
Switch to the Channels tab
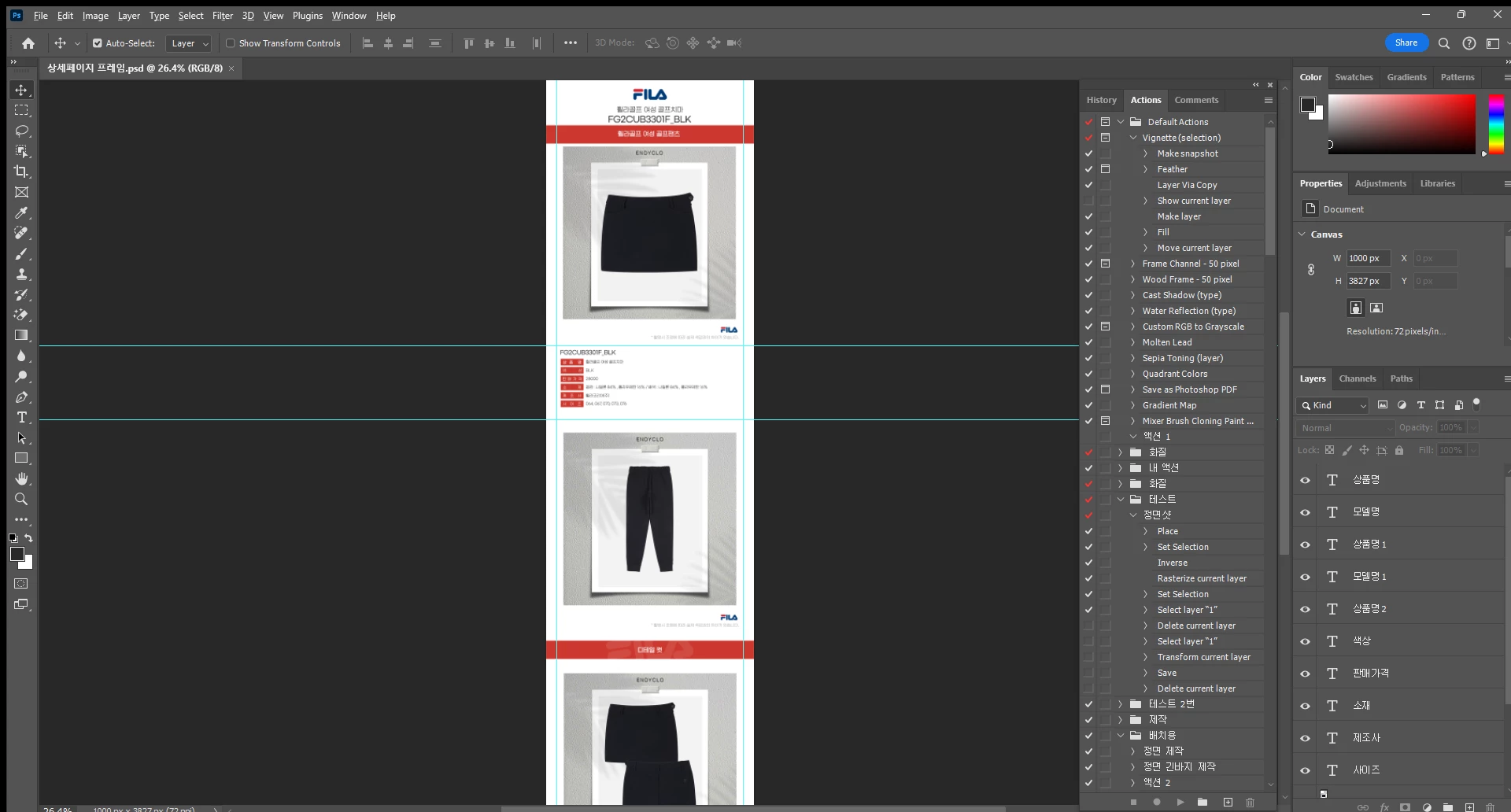1358,378
